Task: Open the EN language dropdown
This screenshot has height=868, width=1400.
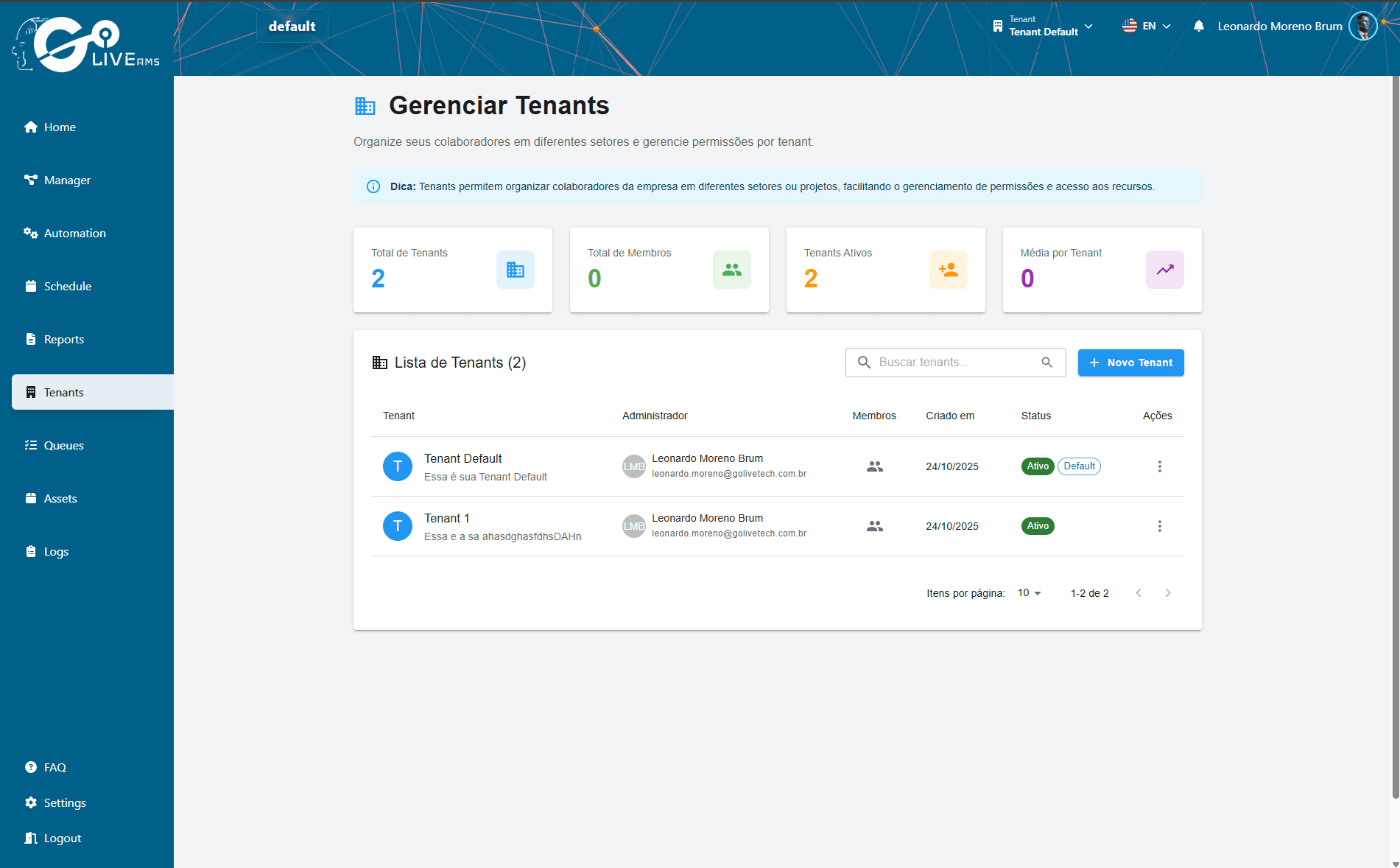Action: point(1146,26)
